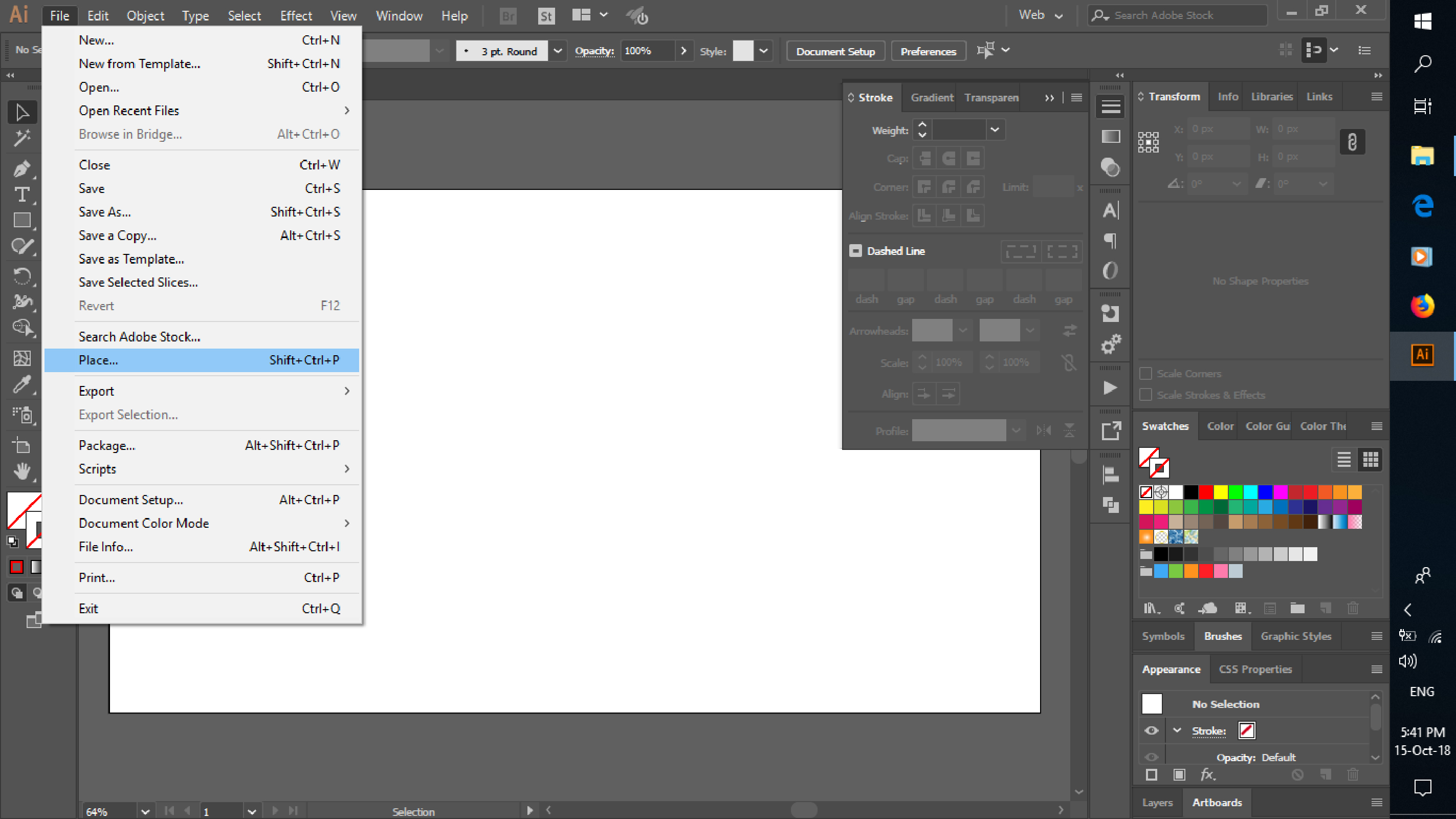Click Add New Effect fx icon
This screenshot has height=819, width=1456.
tap(1208, 774)
